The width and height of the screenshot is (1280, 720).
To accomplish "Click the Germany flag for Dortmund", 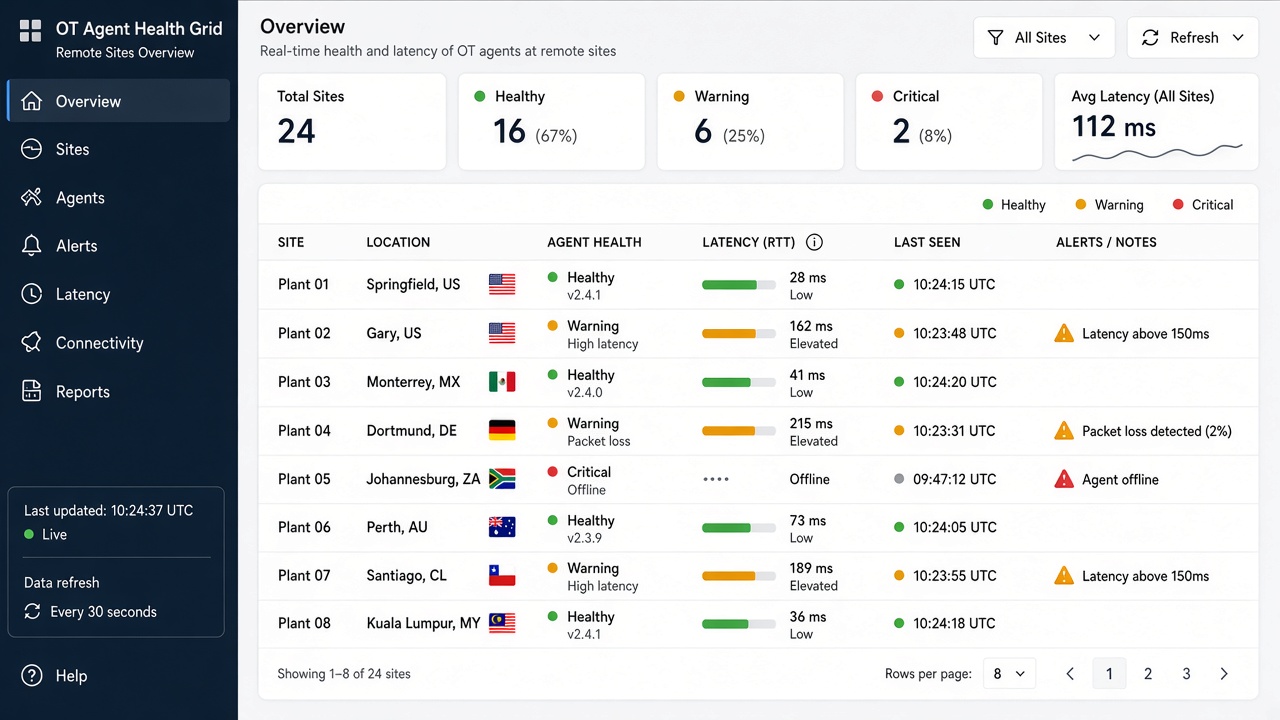I will (502, 431).
